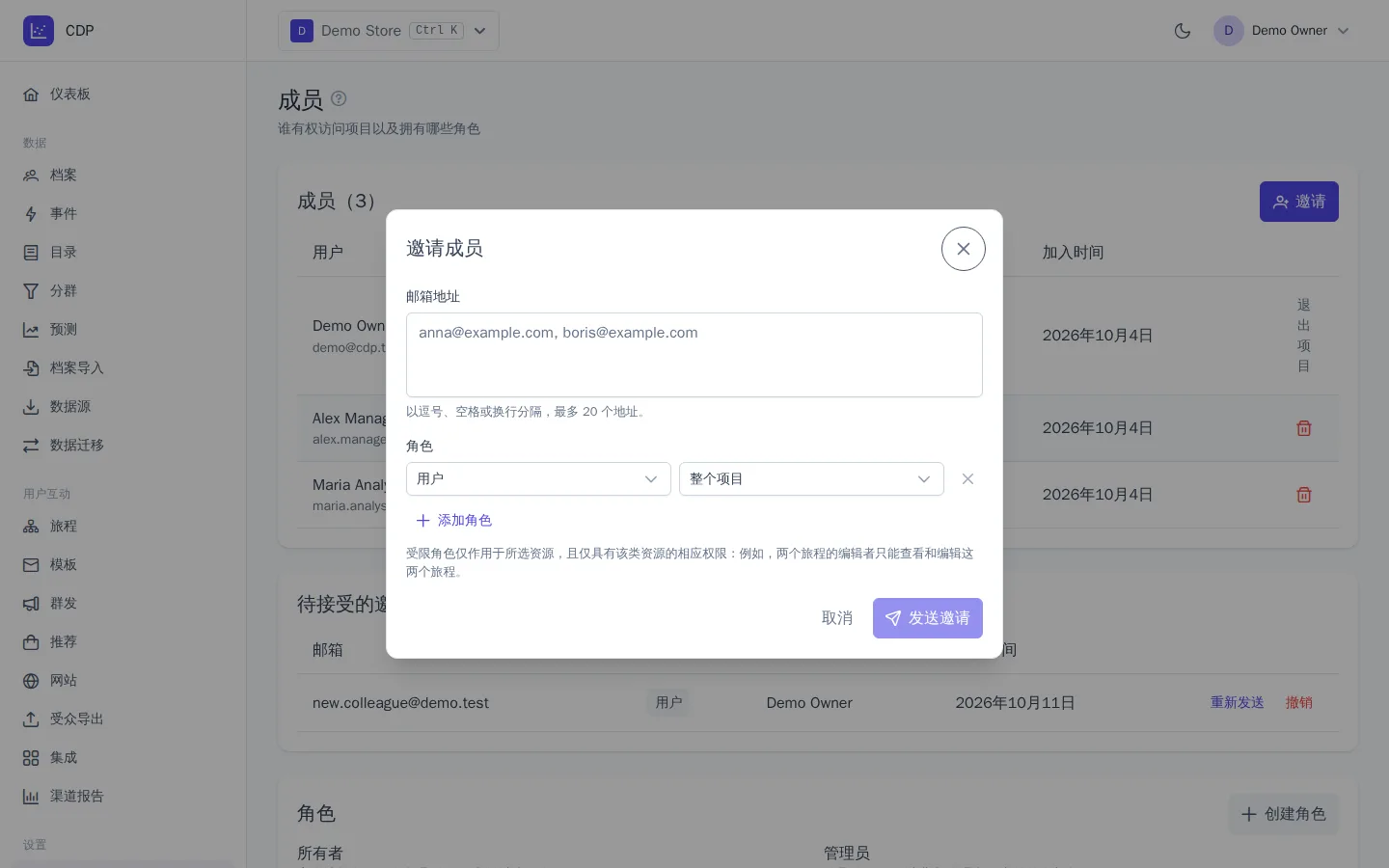Expand the Demo Store project switcher

pyautogui.click(x=389, y=31)
